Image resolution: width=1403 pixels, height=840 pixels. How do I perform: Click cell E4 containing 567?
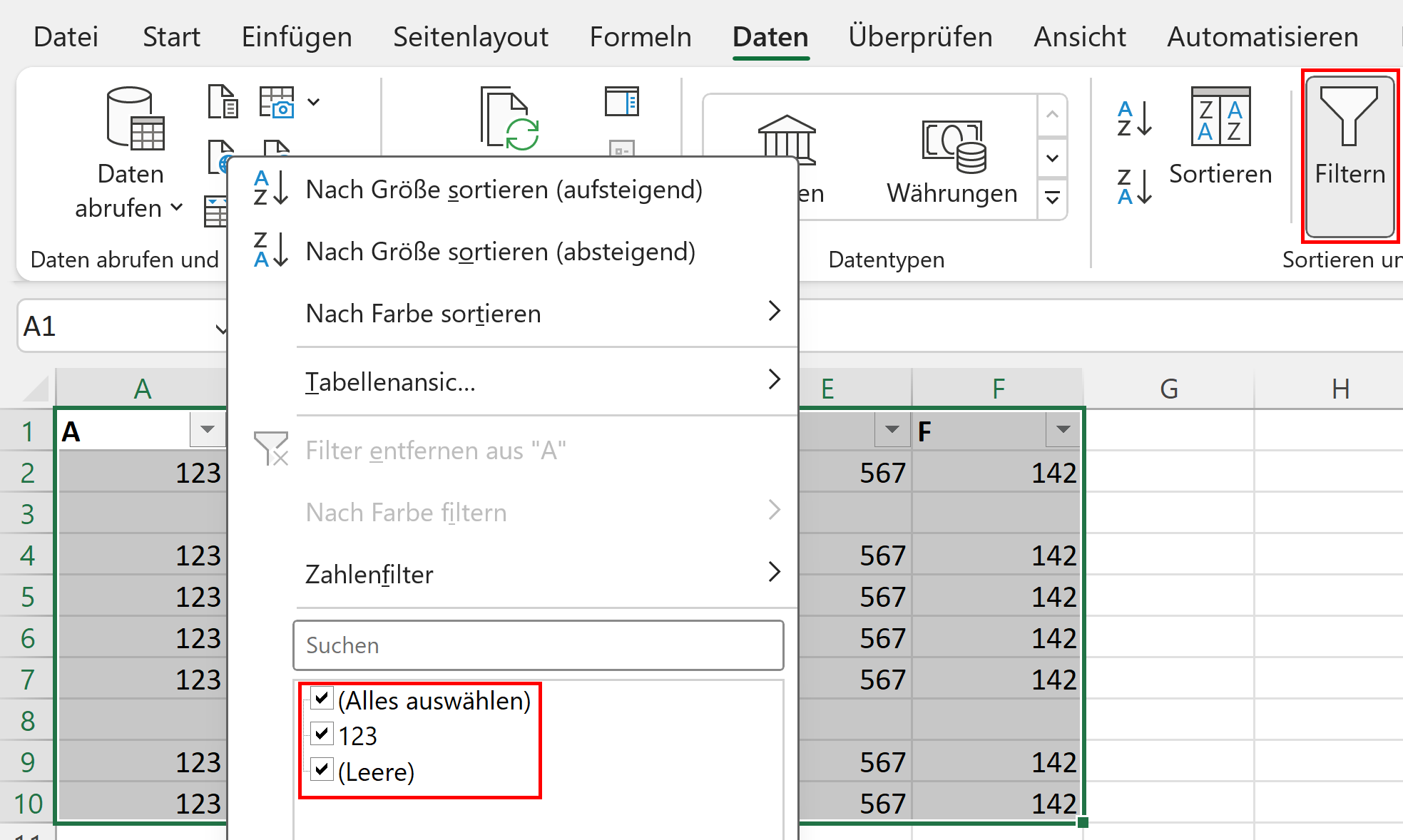tap(854, 555)
